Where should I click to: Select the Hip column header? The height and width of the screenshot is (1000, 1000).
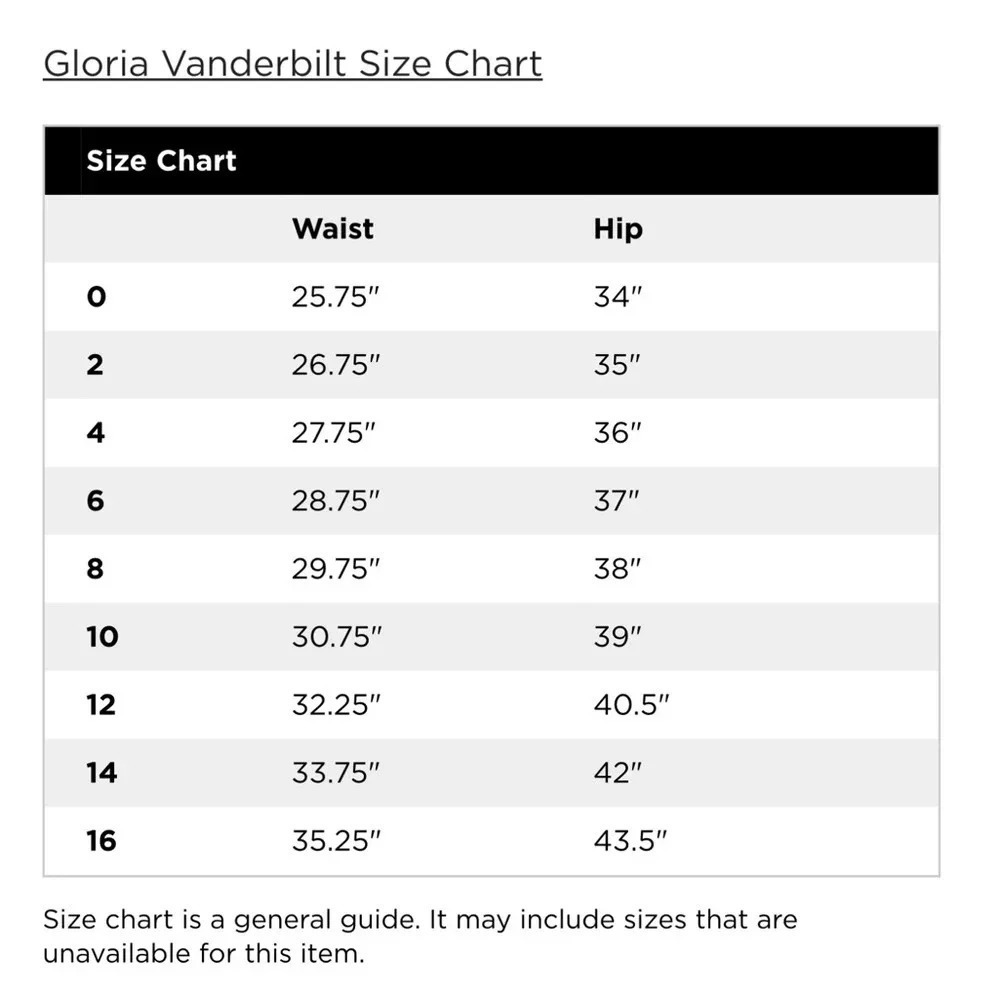point(618,229)
